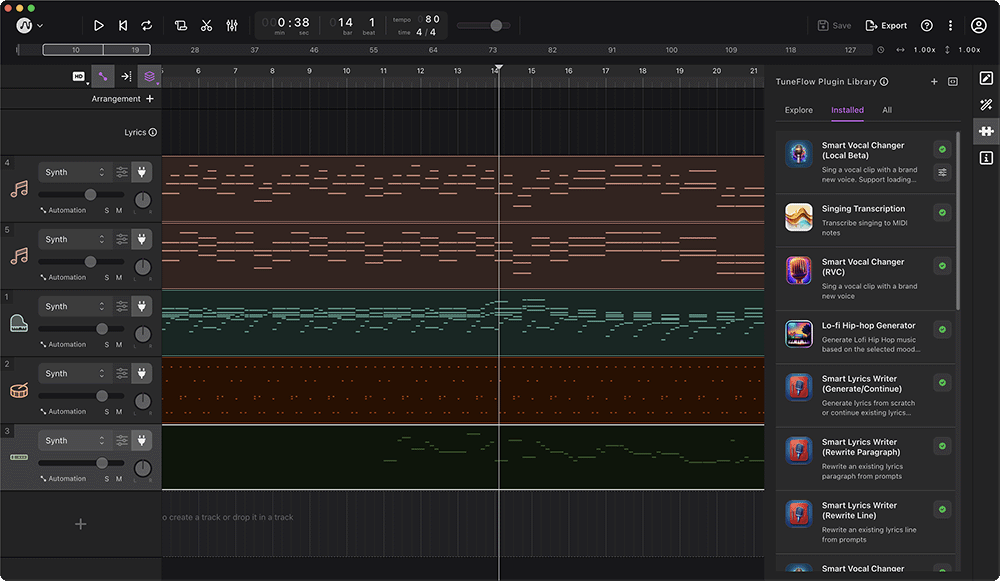This screenshot has height=581, width=1000.
Task: Open the Synth instrument dropdown on track 1
Action: click(74, 306)
